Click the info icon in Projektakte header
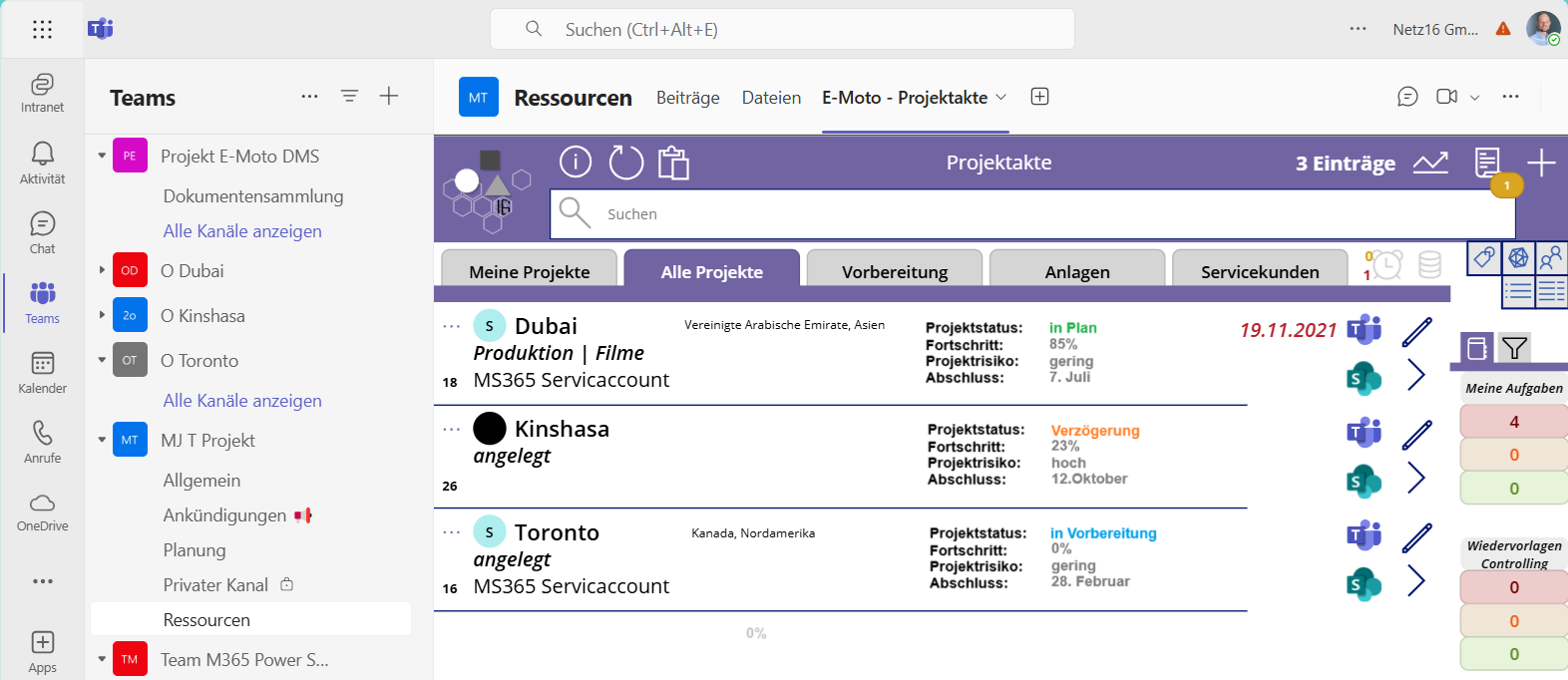 click(576, 162)
